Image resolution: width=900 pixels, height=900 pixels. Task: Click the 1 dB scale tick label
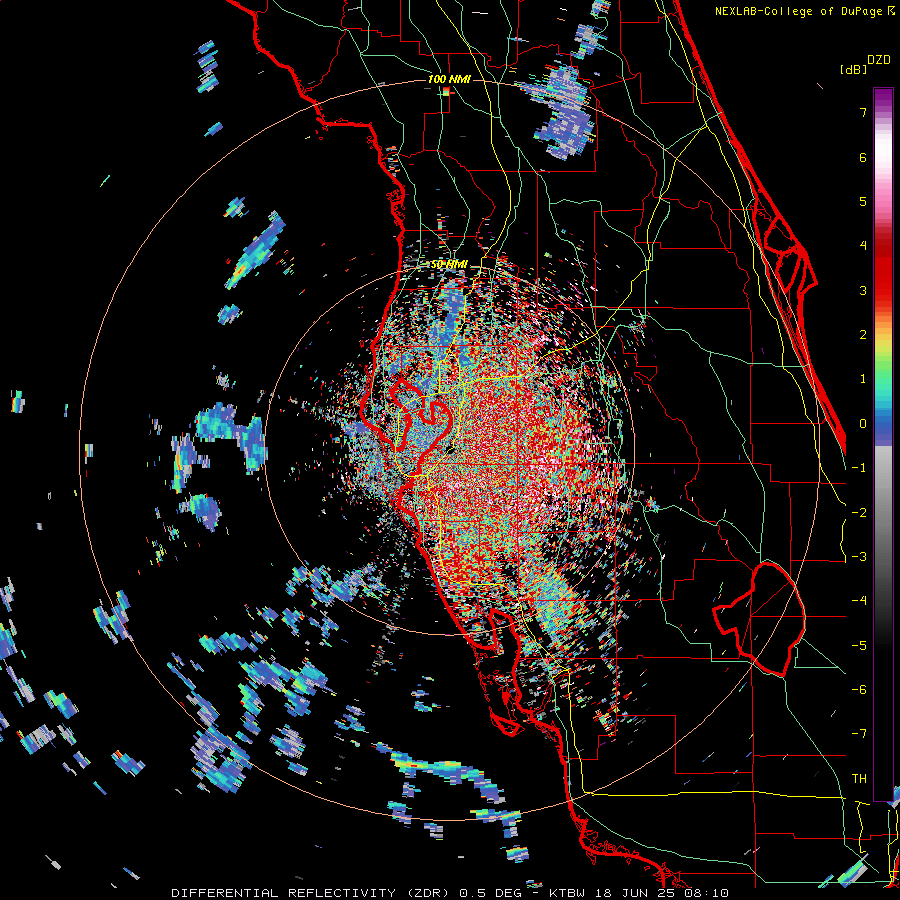pyautogui.click(x=863, y=379)
